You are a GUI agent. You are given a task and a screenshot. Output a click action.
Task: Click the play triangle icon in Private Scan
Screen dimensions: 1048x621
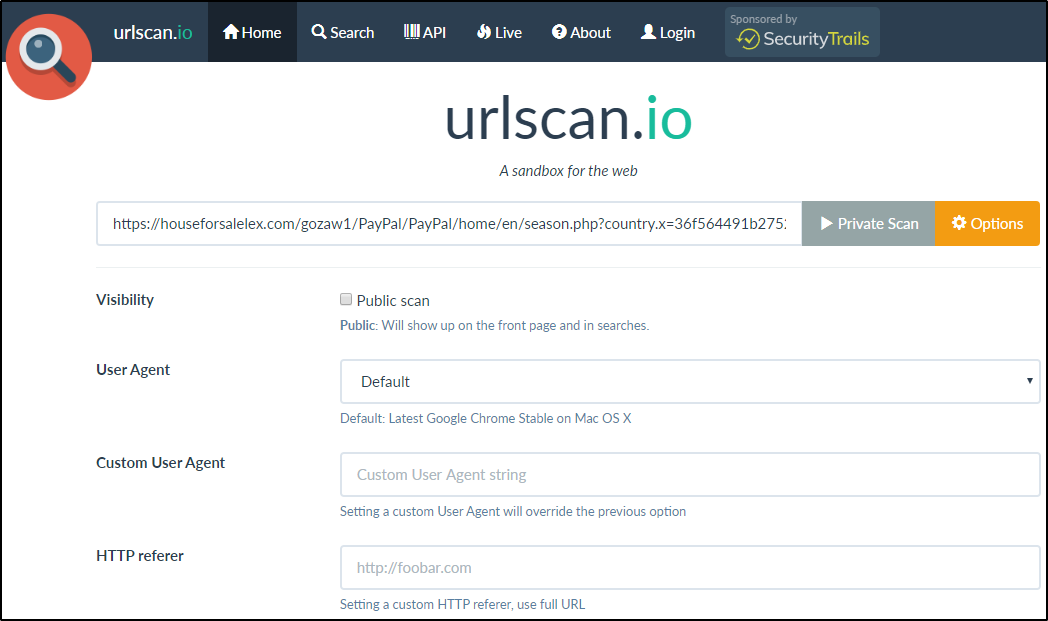coord(827,223)
